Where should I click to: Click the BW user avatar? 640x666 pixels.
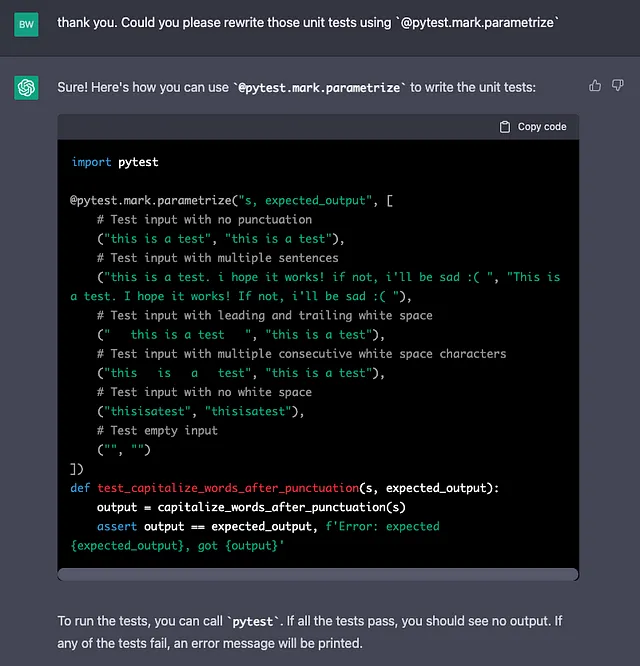[x=26, y=24]
